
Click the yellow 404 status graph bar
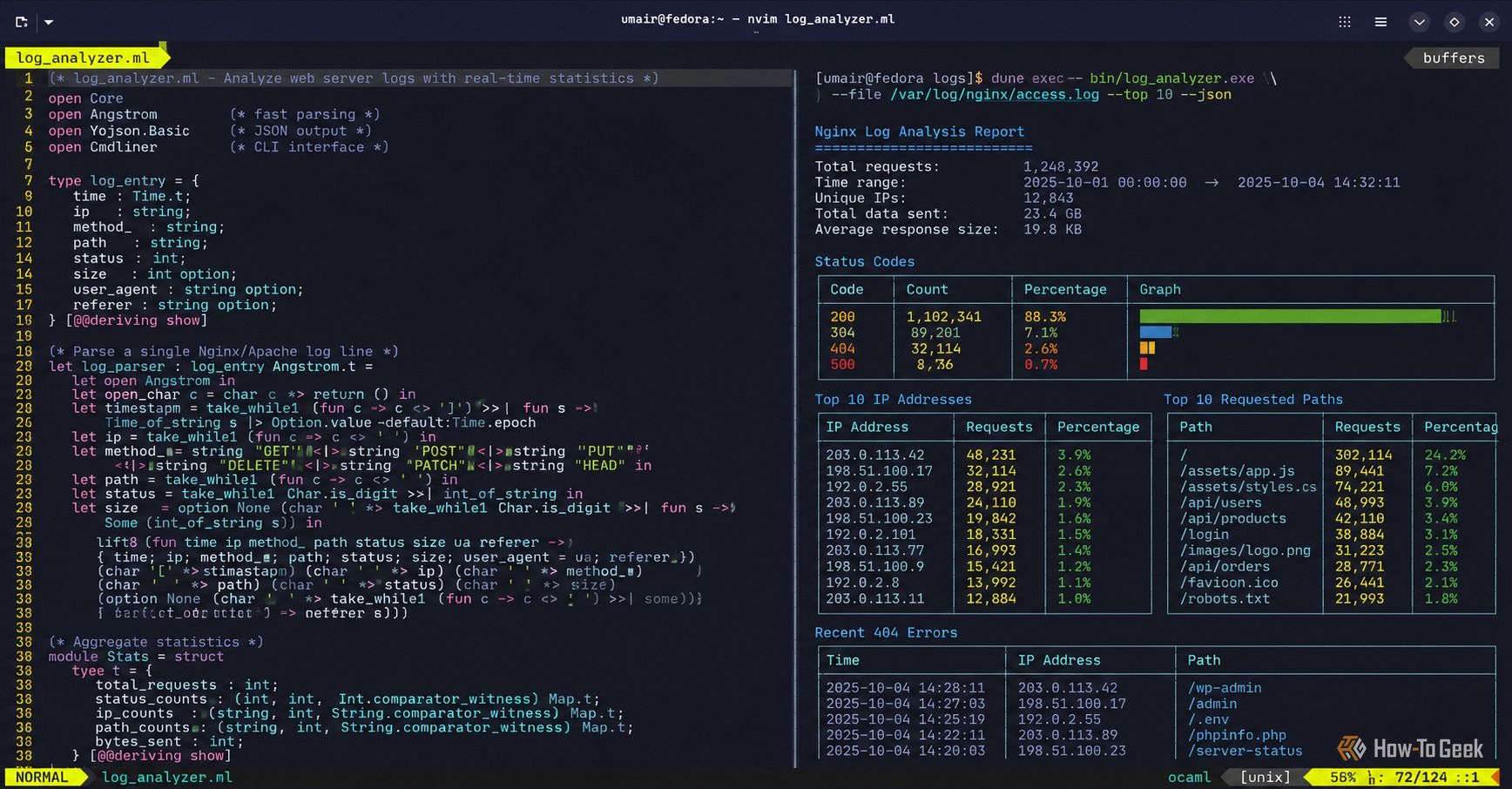[1147, 348]
